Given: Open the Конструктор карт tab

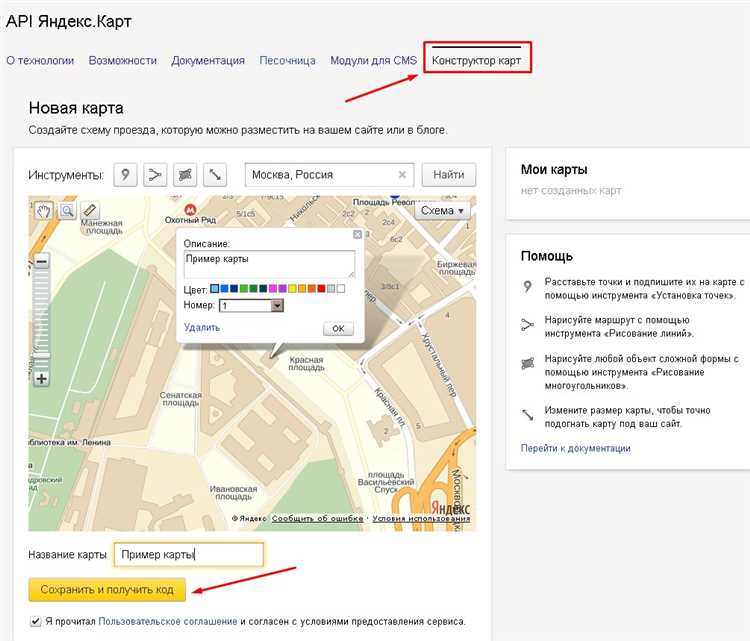Looking at the screenshot, I should (476, 61).
